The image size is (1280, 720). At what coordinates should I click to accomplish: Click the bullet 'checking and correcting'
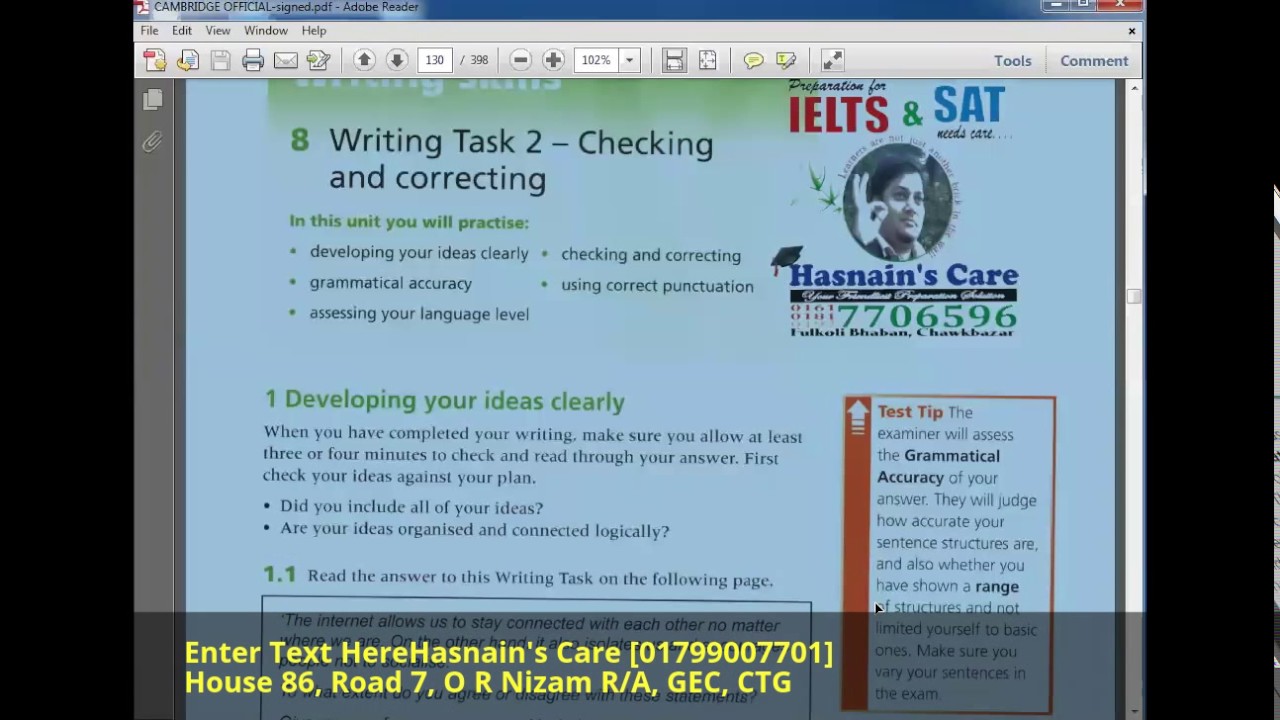pos(651,255)
